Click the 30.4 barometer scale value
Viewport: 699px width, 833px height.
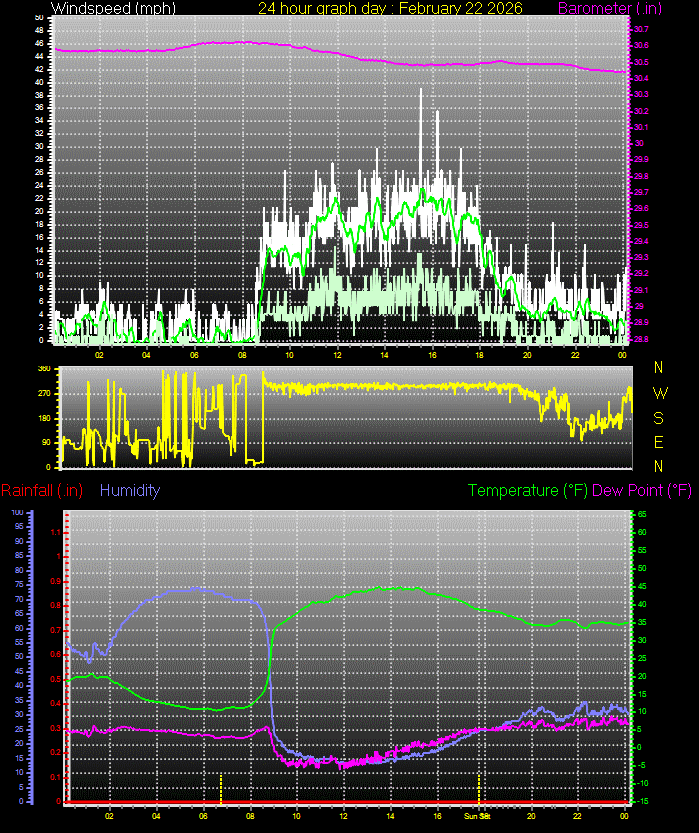pyautogui.click(x=641, y=78)
